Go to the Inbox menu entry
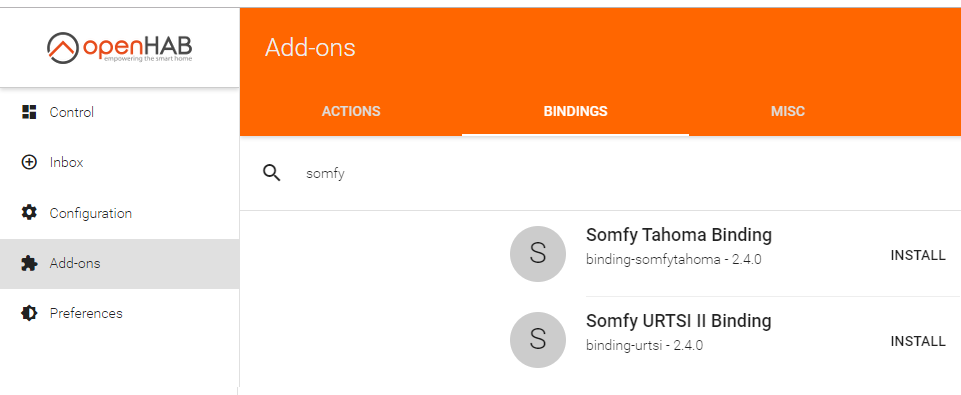The width and height of the screenshot is (961, 395). pyautogui.click(x=120, y=163)
